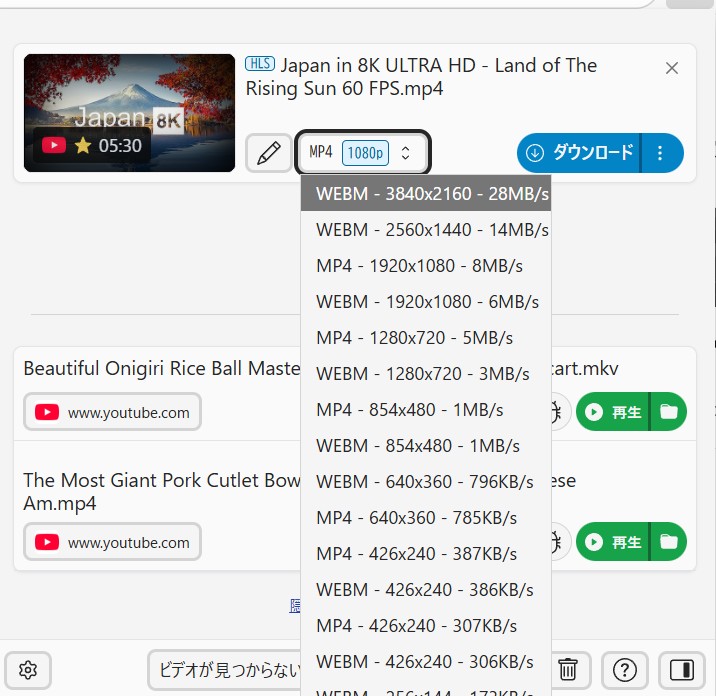Click the Beautiful Onigiri Rice Ball title
The height and width of the screenshot is (696, 716).
click(162, 368)
